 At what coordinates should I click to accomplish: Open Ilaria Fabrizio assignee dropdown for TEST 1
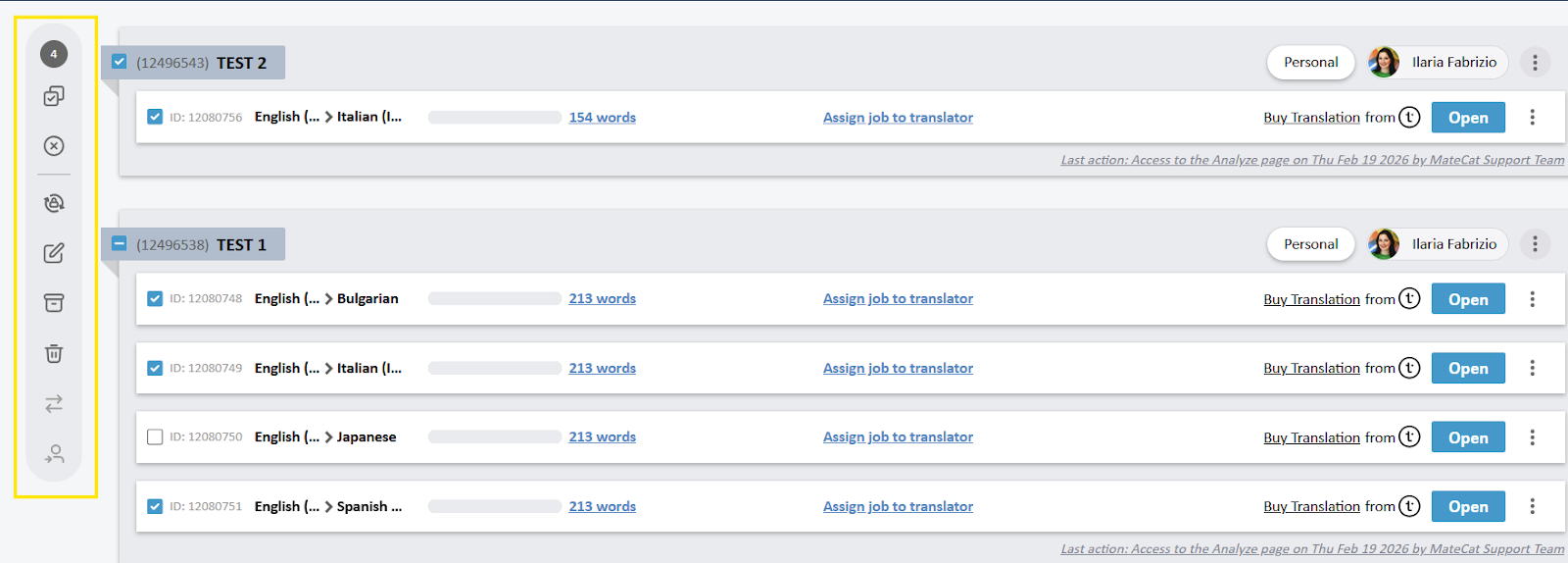[x=1438, y=244]
